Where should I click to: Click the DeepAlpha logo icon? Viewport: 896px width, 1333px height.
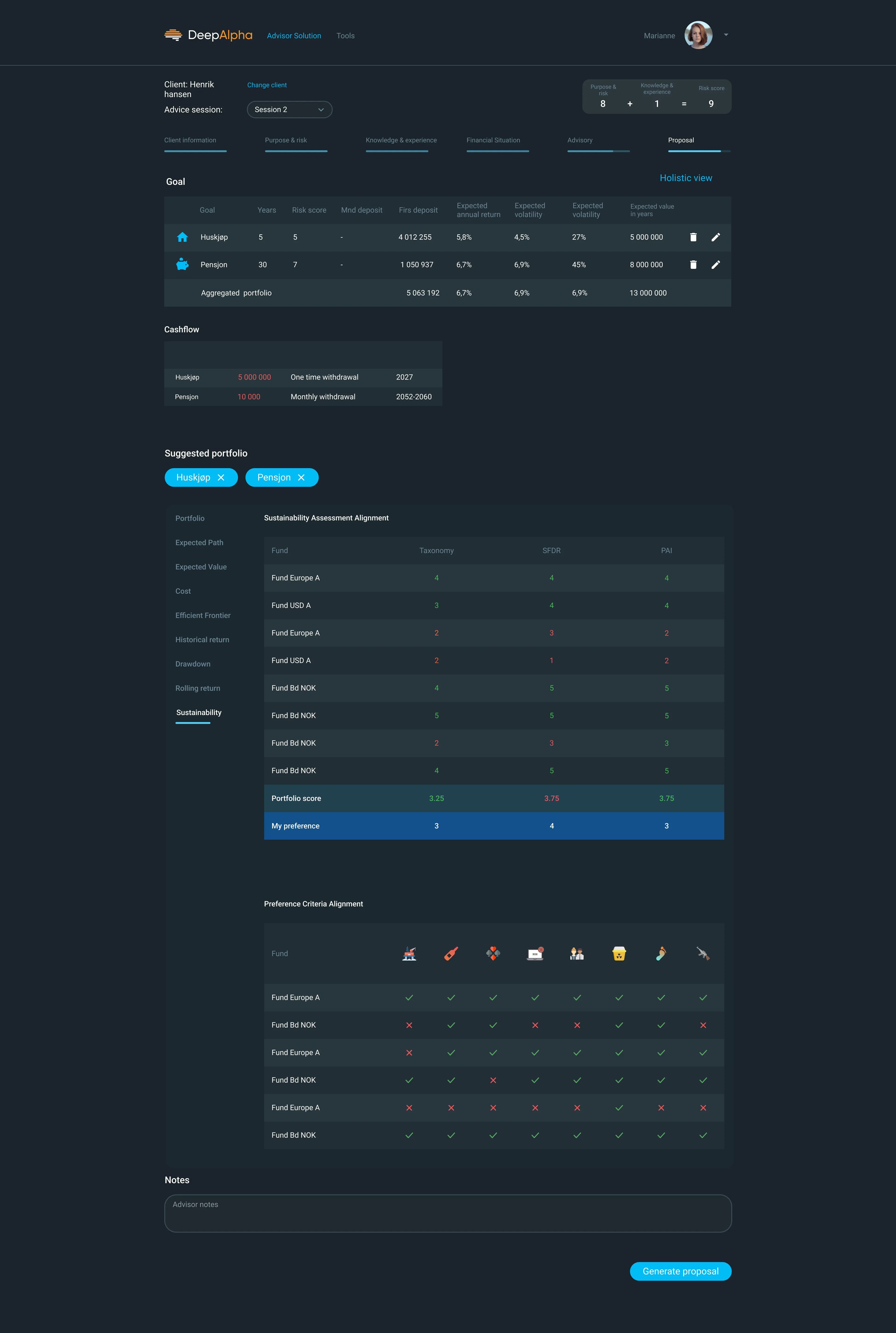(x=173, y=35)
